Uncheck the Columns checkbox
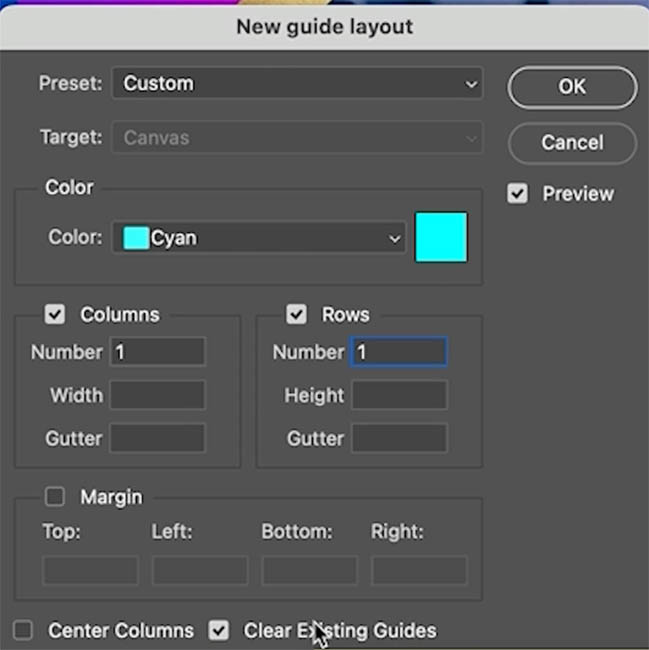Image resolution: width=649 pixels, height=650 pixels. (x=55, y=314)
